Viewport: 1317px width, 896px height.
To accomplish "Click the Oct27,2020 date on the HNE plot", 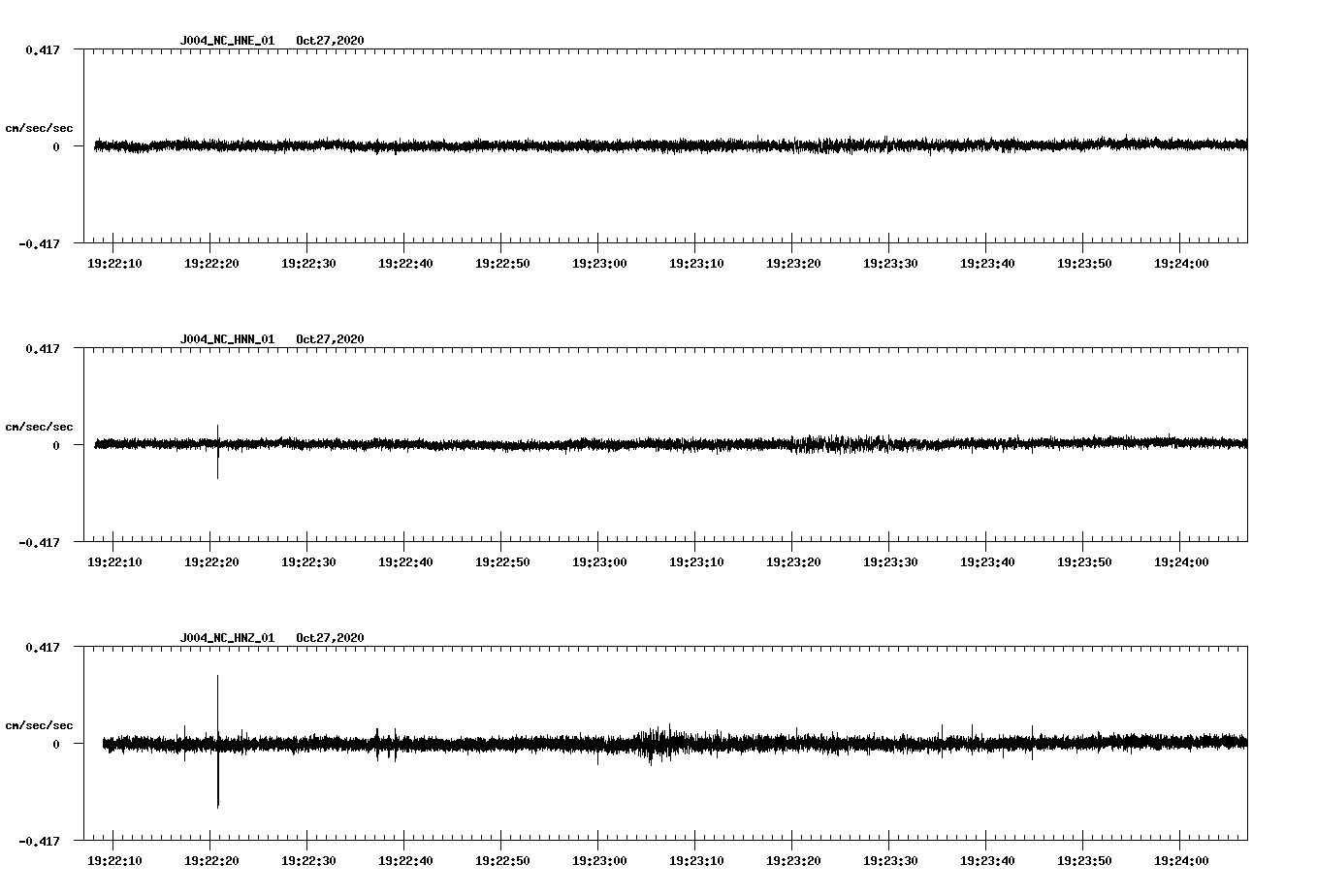I will pos(330,42).
